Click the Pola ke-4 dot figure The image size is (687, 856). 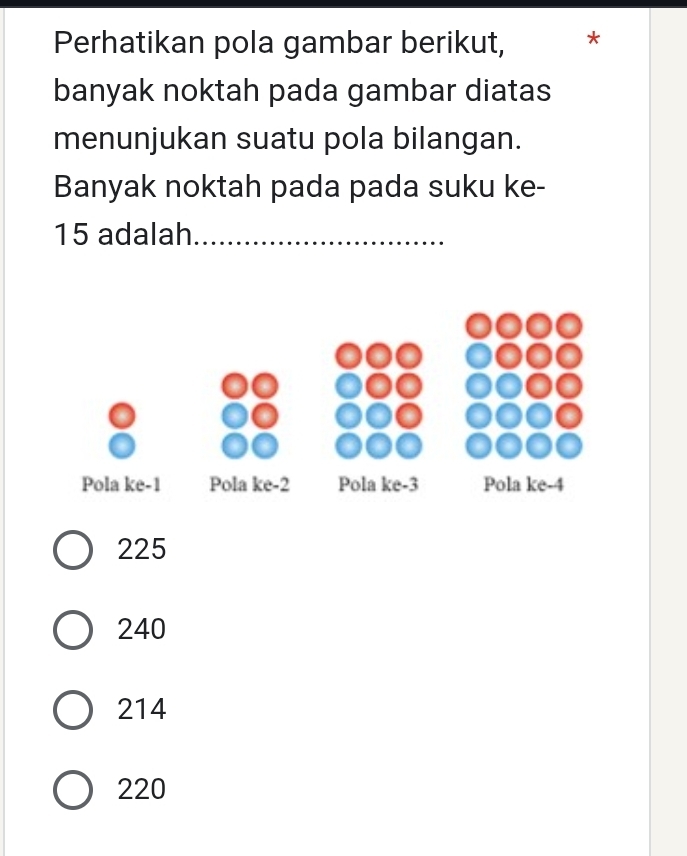pyautogui.click(x=524, y=385)
